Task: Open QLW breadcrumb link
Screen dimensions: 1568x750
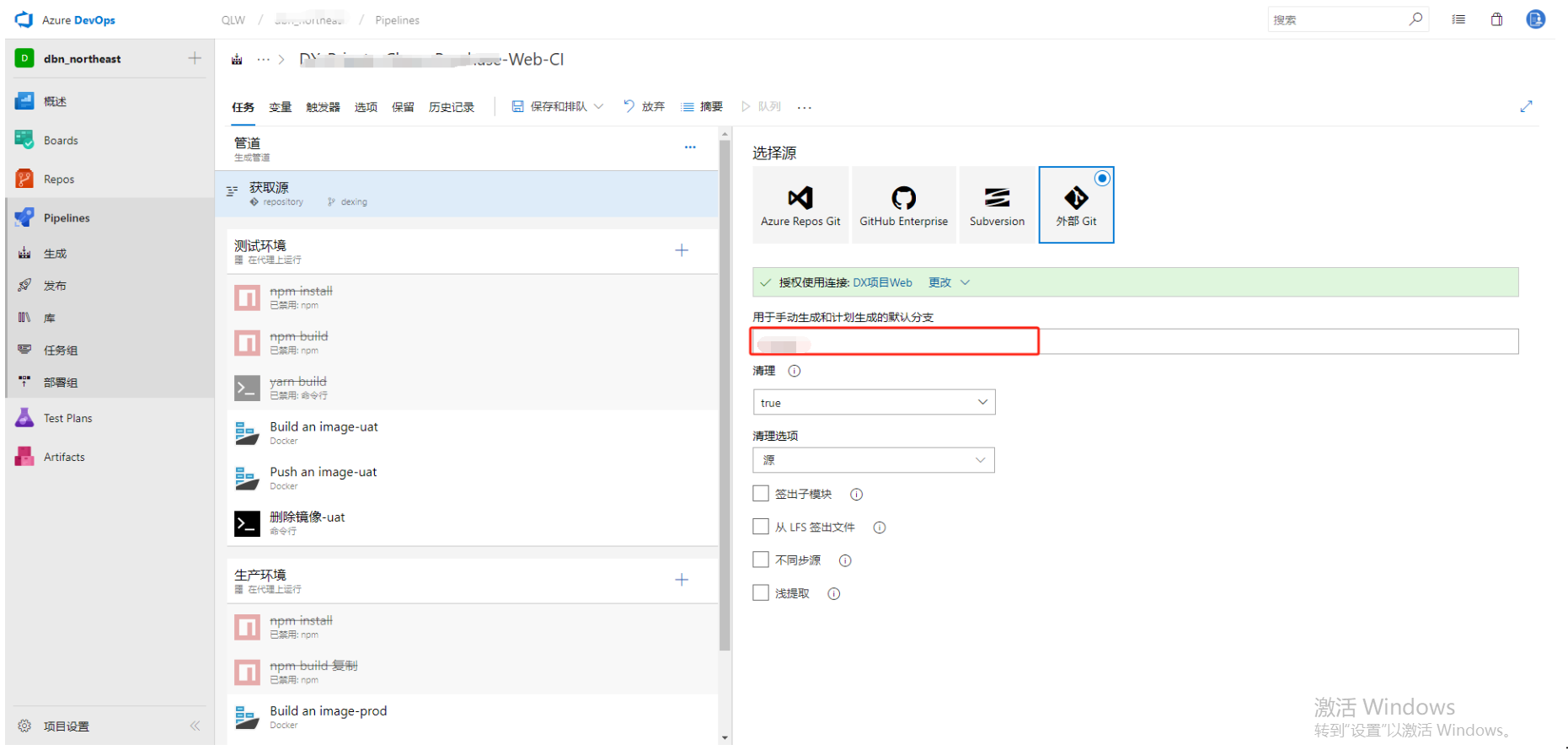Action: [233, 20]
